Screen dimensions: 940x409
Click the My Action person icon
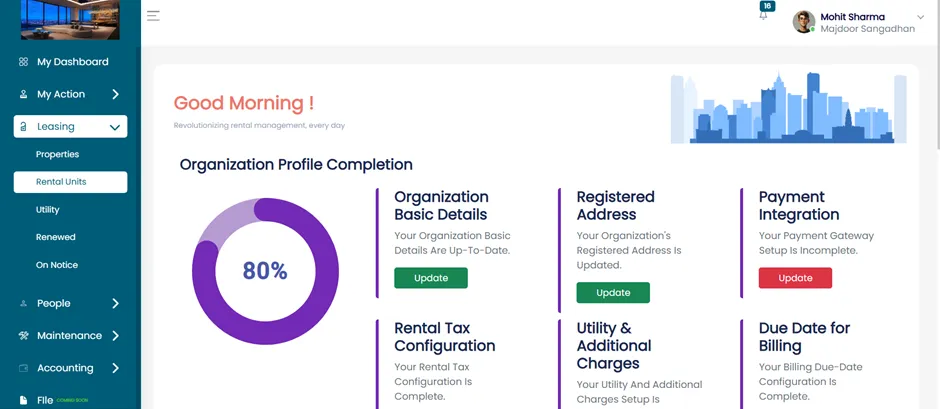coord(23,94)
